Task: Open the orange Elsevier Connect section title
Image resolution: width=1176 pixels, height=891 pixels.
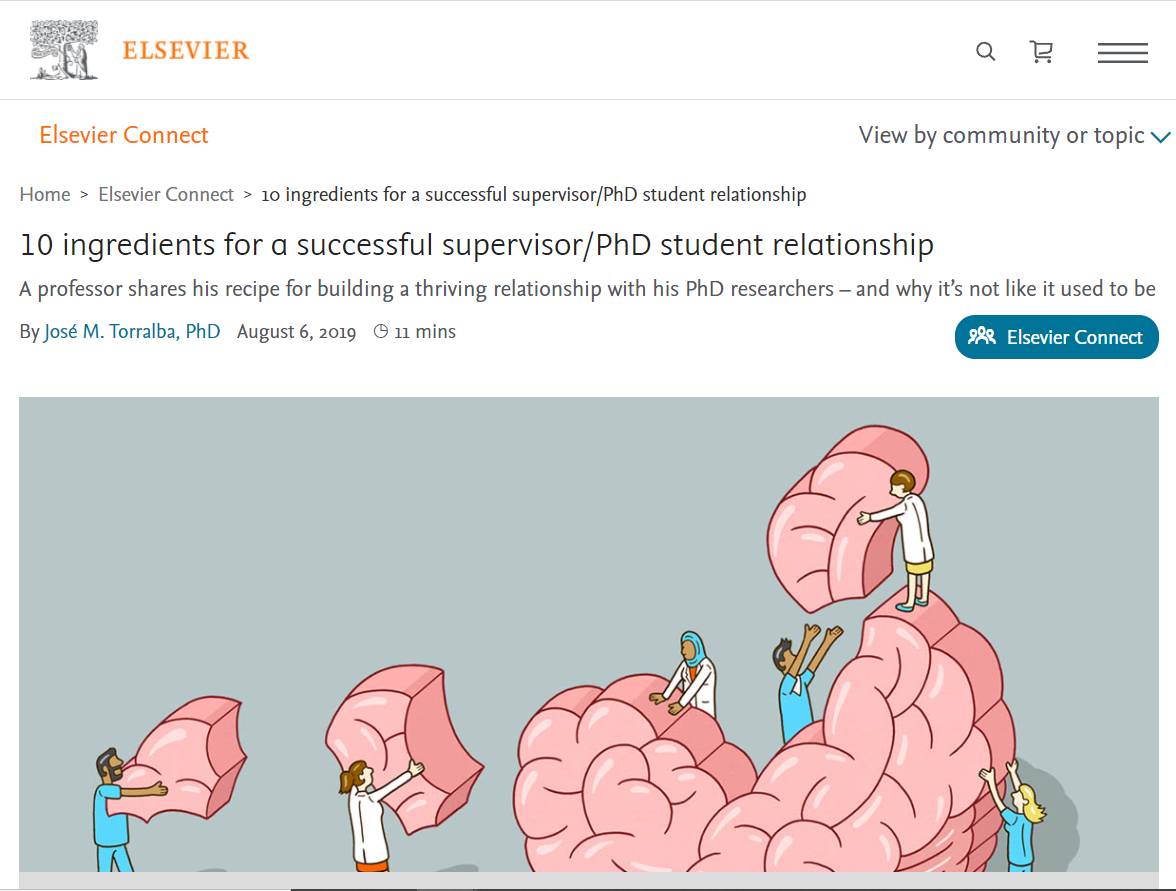Action: (x=124, y=135)
